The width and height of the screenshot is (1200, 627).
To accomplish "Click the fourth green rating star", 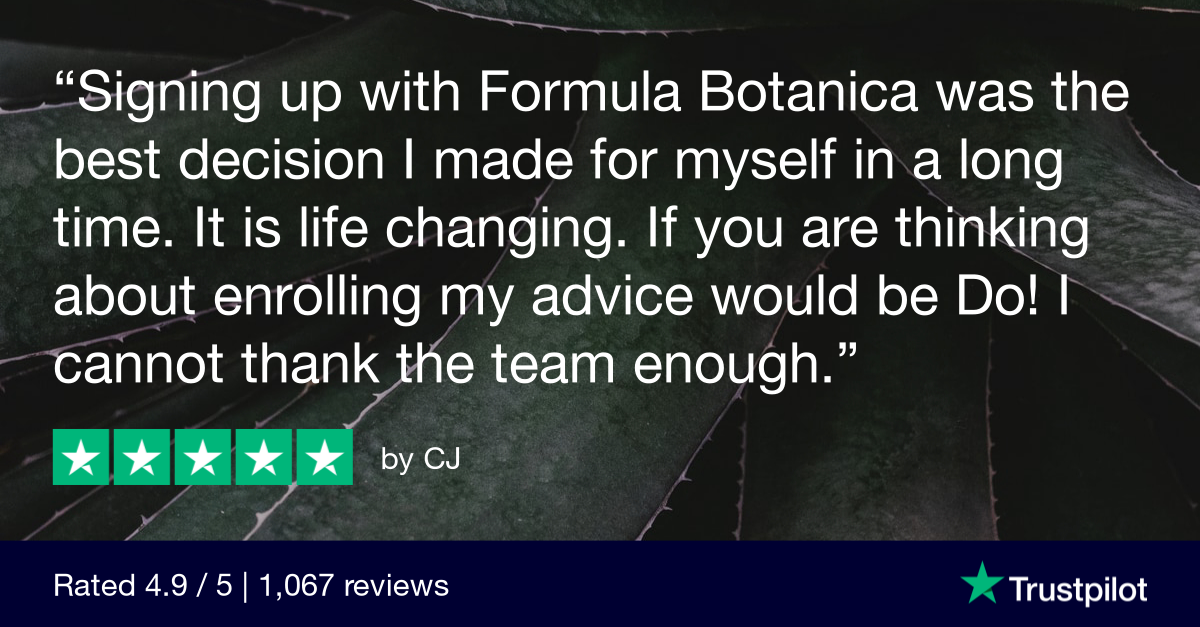I will point(264,460).
